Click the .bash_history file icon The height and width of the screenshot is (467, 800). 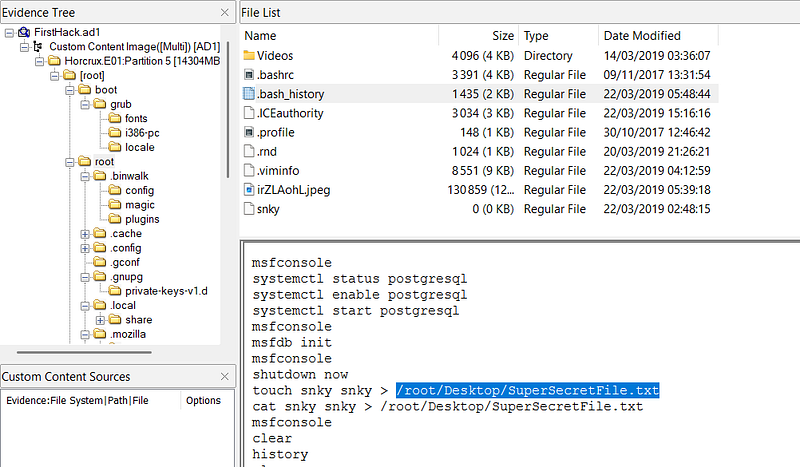pyautogui.click(x=249, y=94)
